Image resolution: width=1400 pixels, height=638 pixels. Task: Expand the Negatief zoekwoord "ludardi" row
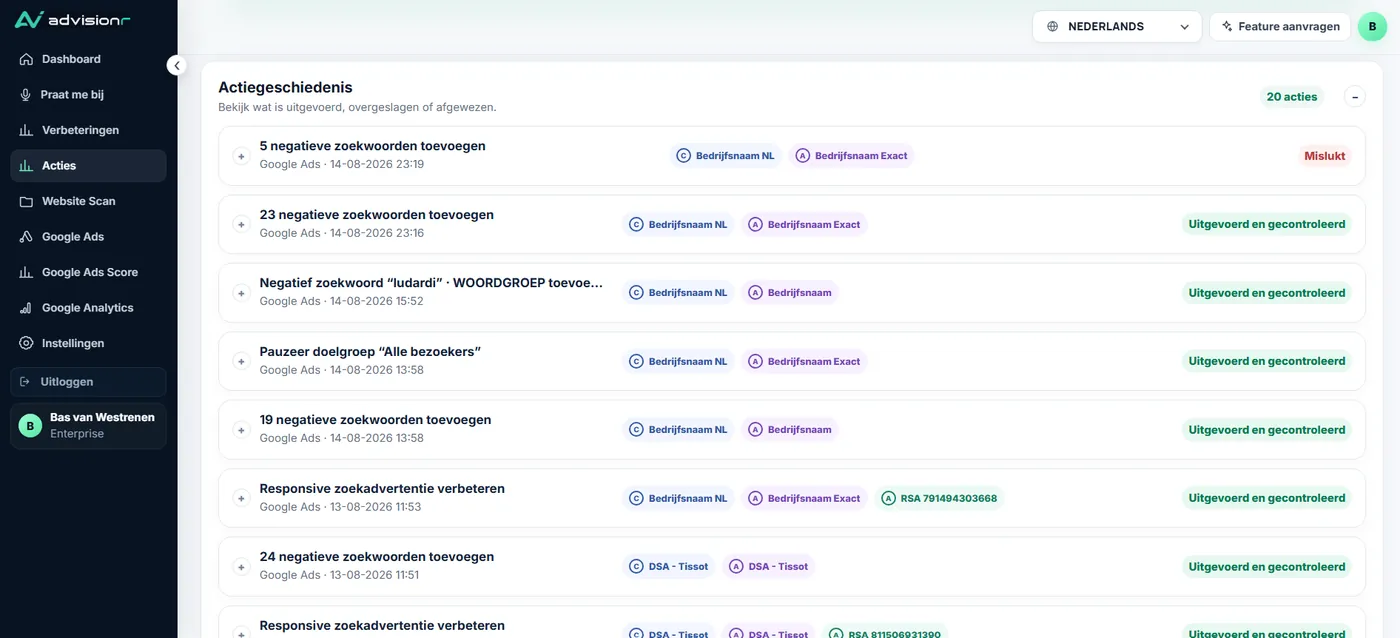tap(241, 293)
